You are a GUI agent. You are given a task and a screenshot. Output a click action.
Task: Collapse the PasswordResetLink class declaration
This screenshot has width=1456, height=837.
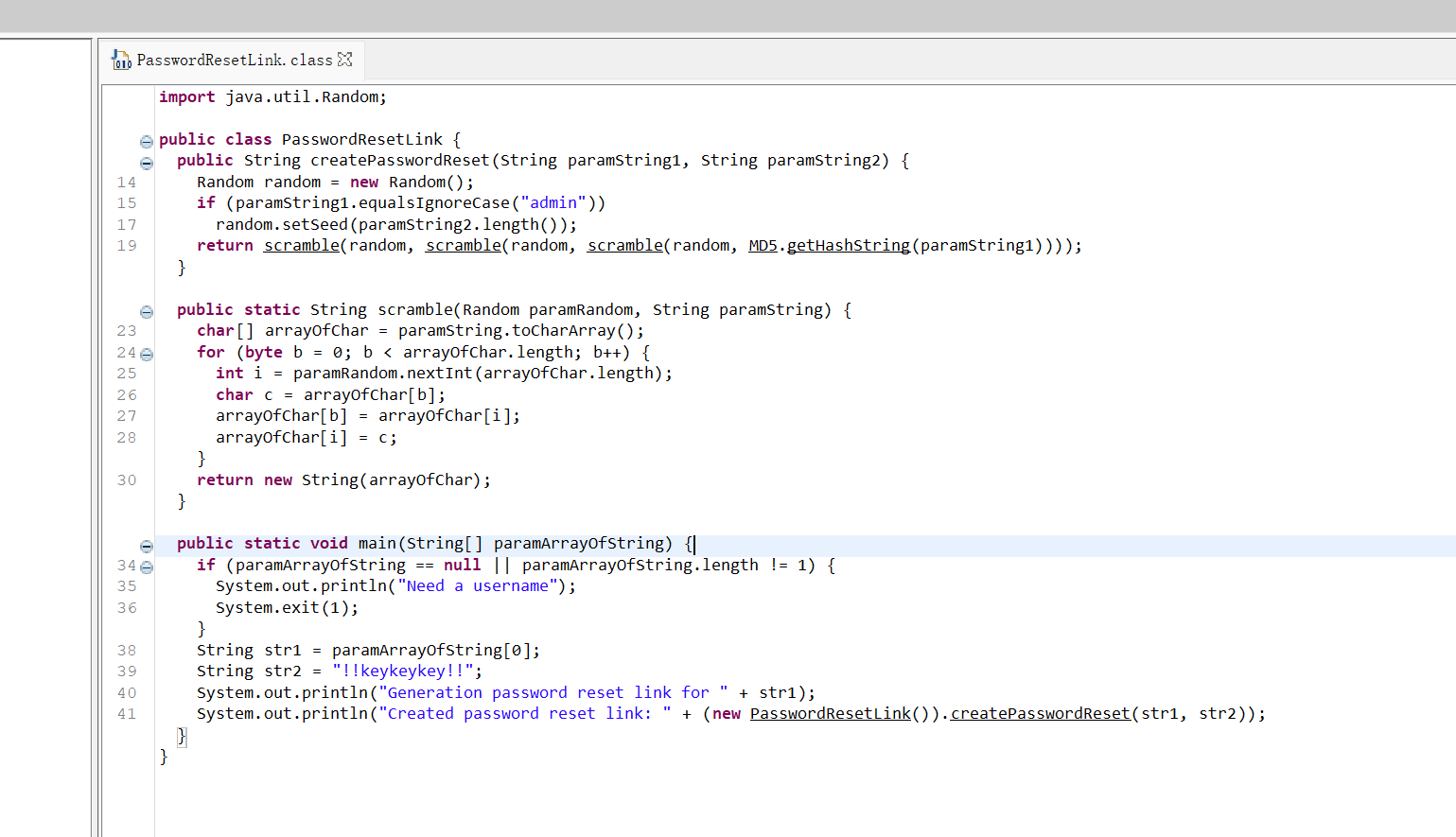[x=146, y=142]
